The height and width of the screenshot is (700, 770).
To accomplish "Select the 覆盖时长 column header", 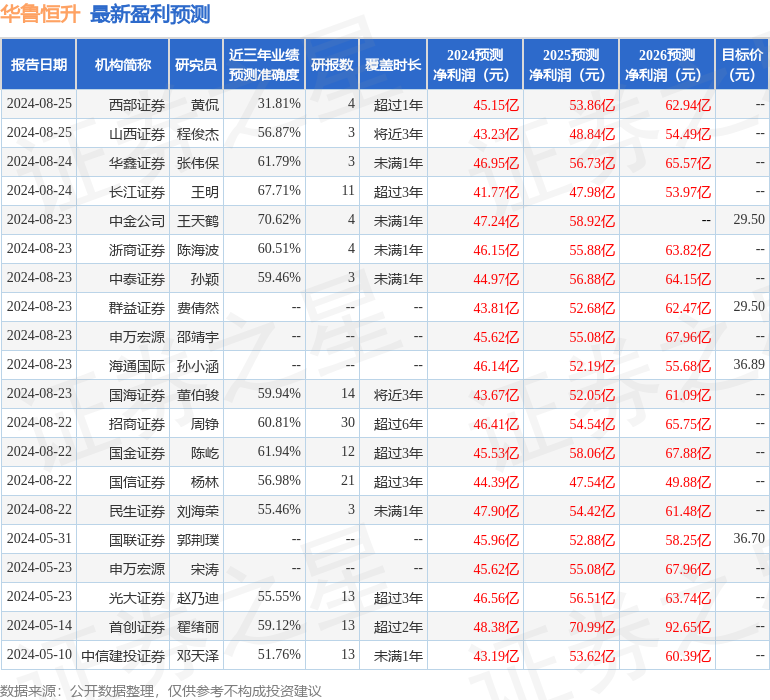I will pyautogui.click(x=393, y=64).
